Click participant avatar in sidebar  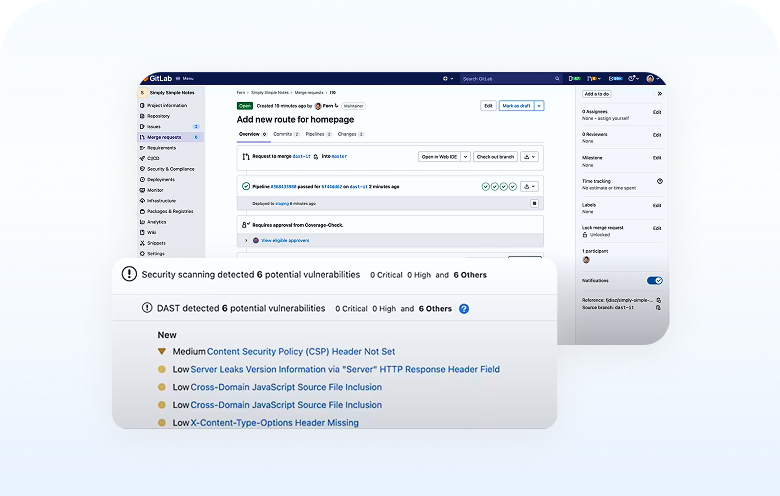pyautogui.click(x=586, y=260)
